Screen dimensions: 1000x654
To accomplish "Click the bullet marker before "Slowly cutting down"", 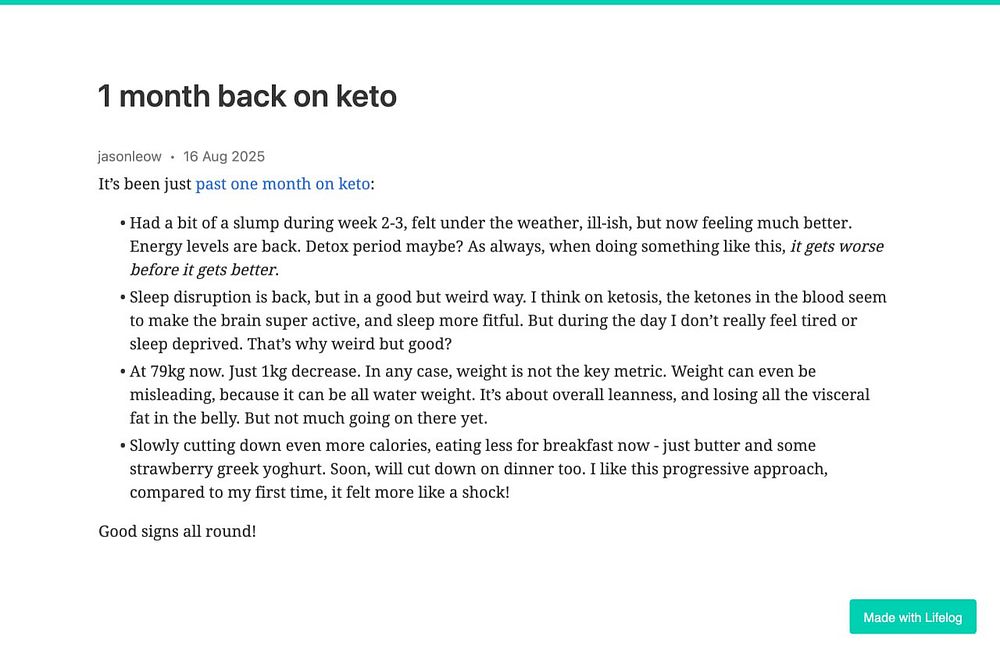I will [x=122, y=445].
